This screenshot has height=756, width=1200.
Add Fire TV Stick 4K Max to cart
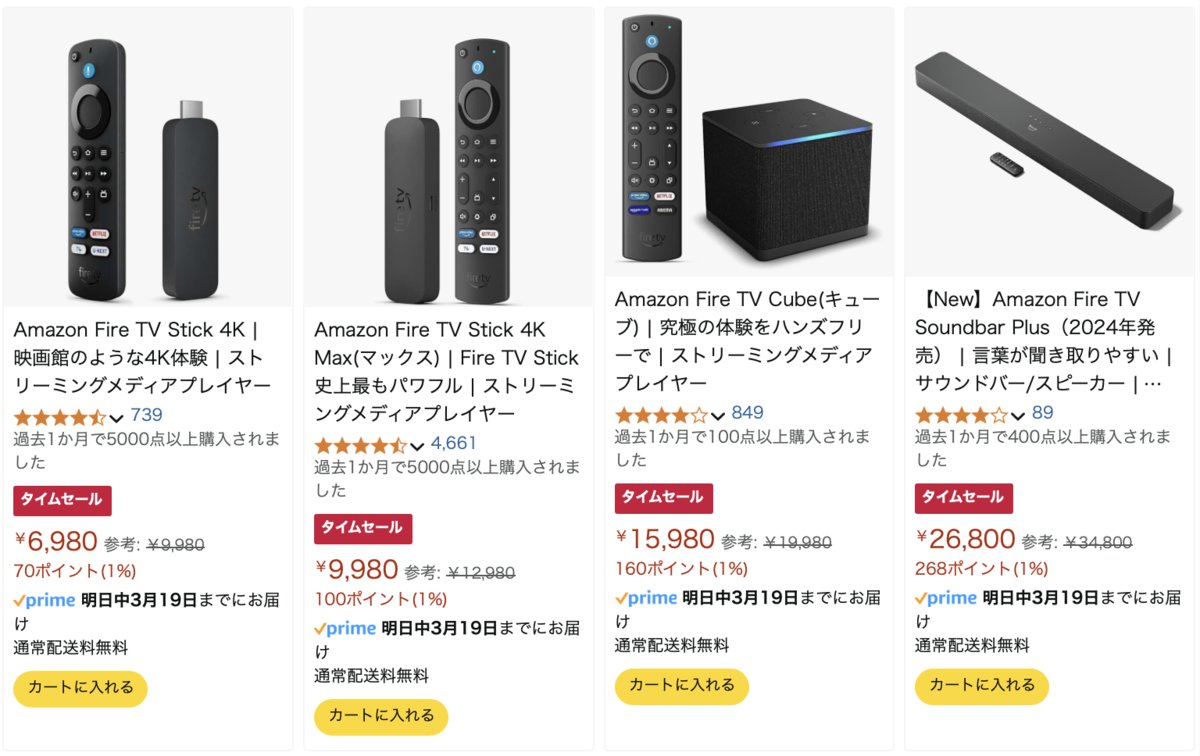[381, 716]
